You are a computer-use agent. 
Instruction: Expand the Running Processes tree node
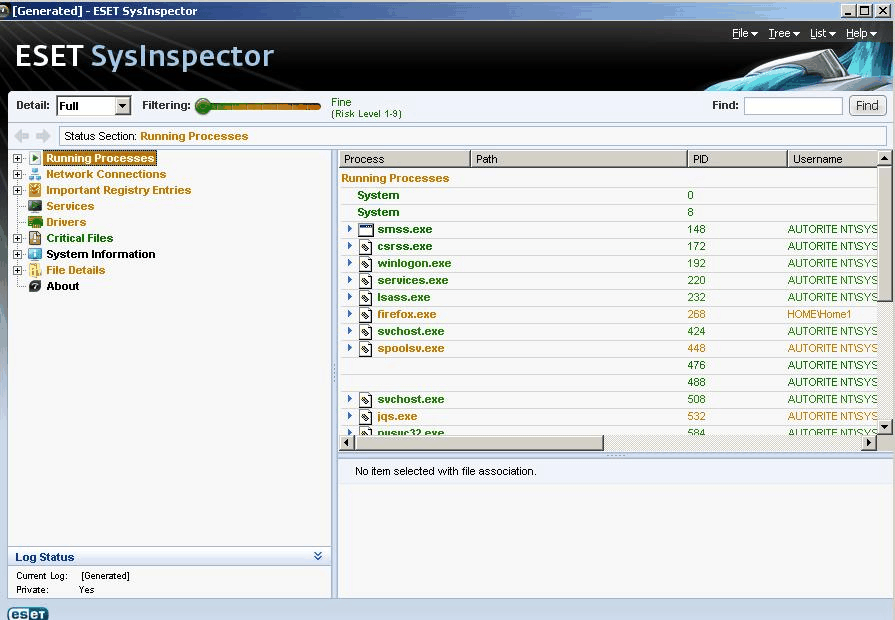coord(17,158)
